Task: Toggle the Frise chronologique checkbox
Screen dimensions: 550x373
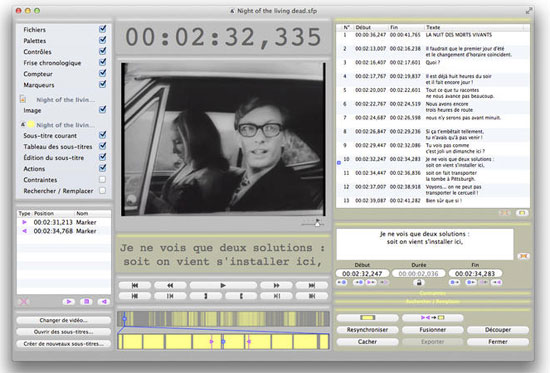Action: (102, 62)
